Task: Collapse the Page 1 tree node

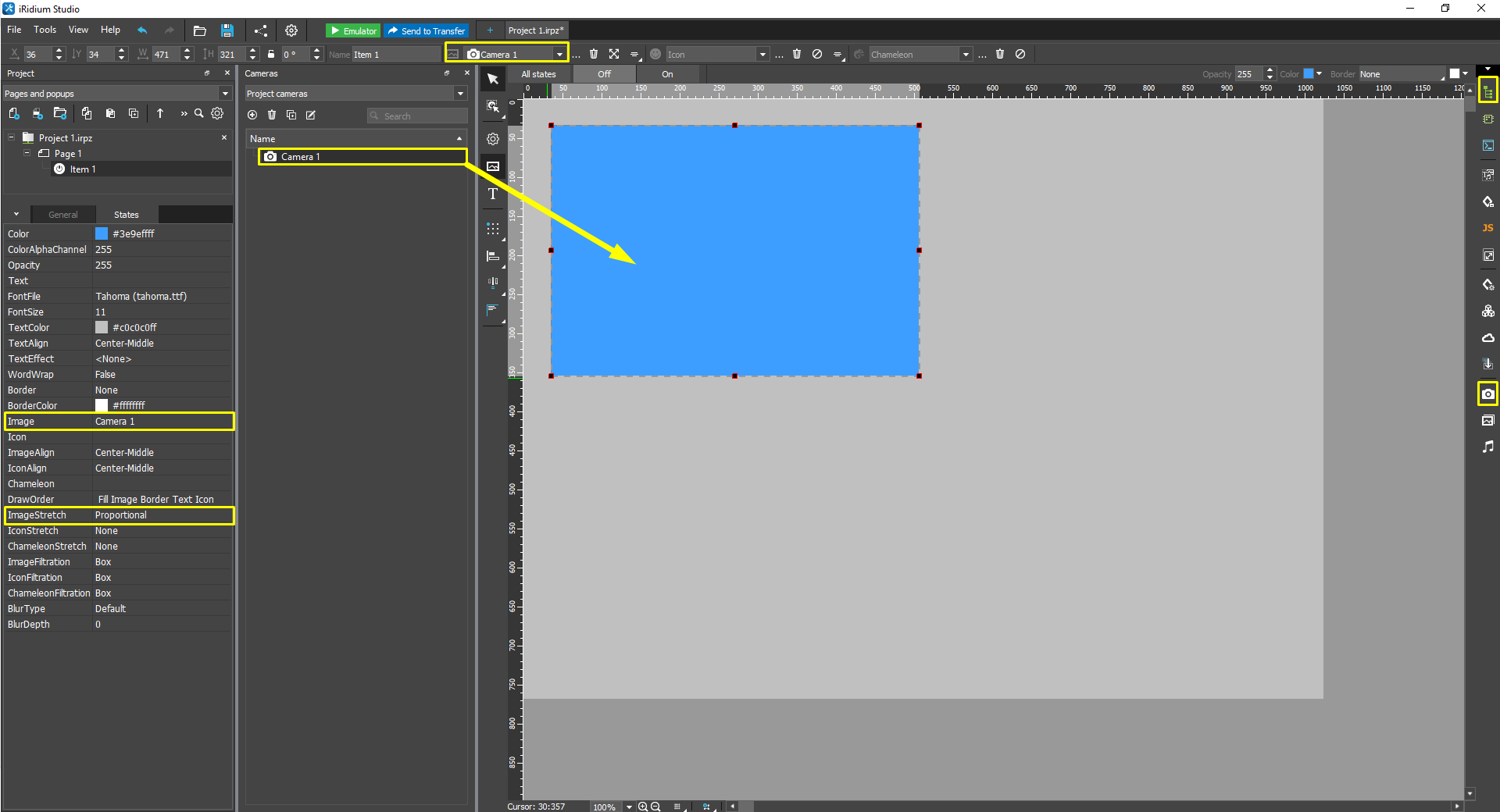Action: [27, 154]
